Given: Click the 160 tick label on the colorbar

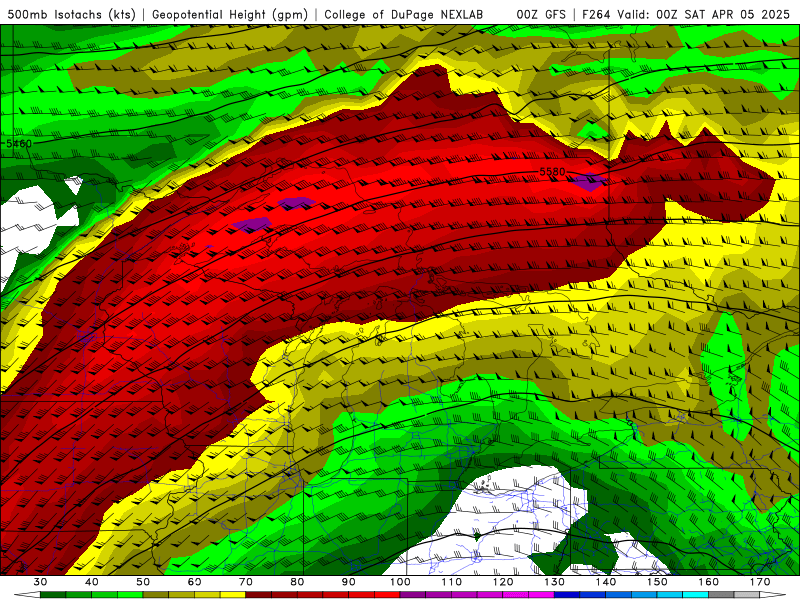Looking at the screenshot, I should pyautogui.click(x=709, y=582).
